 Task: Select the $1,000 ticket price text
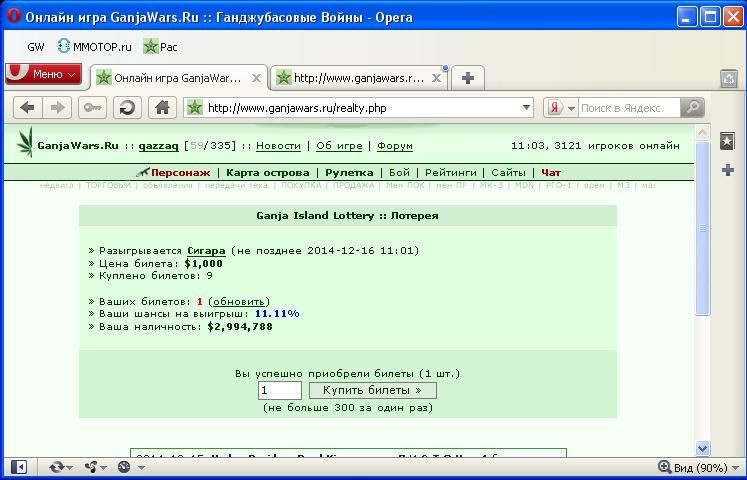(203, 263)
